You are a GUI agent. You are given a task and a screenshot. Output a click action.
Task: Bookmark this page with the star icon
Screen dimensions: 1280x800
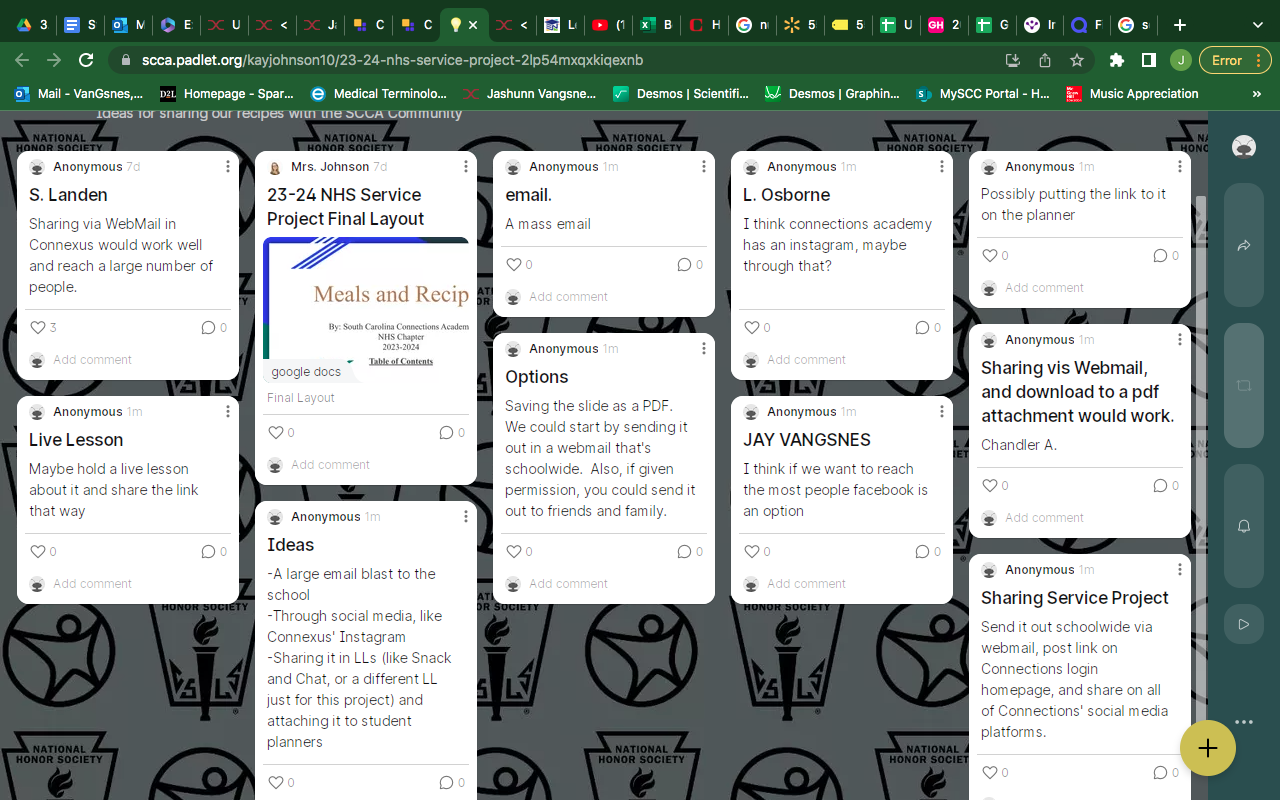(x=1077, y=60)
